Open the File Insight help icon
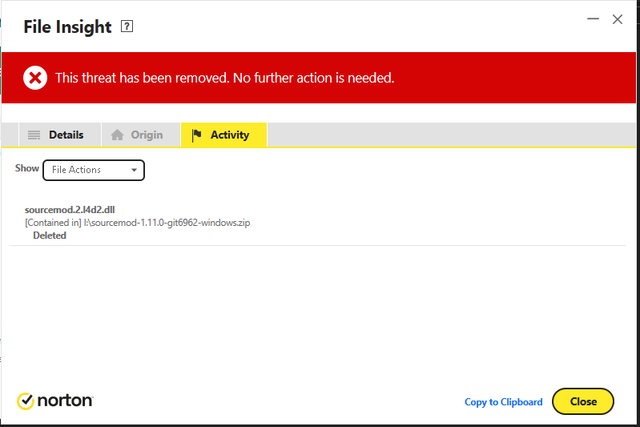Viewport: 640px width, 427px height. coord(127,27)
